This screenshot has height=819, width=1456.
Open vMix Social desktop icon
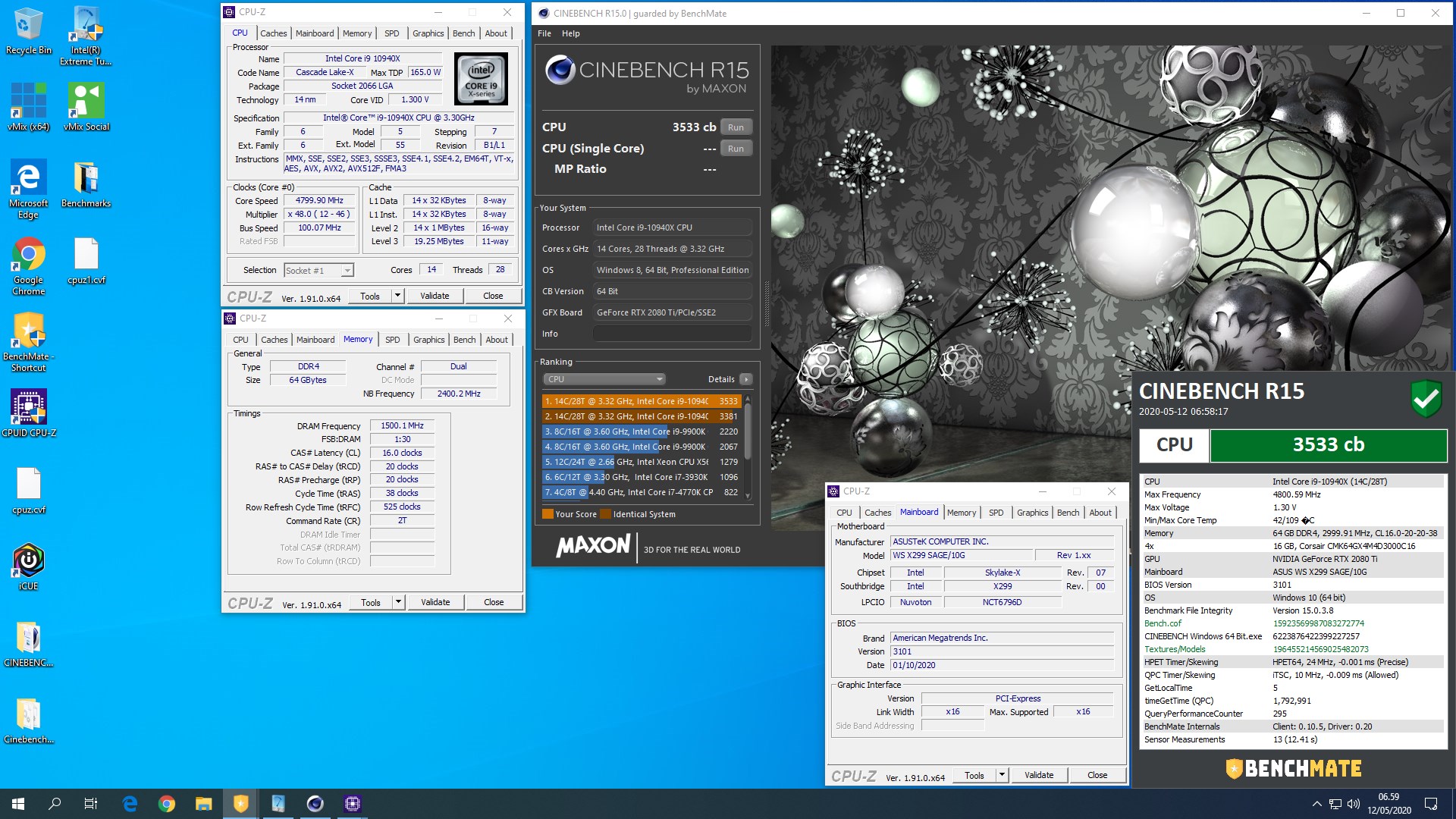tap(86, 107)
